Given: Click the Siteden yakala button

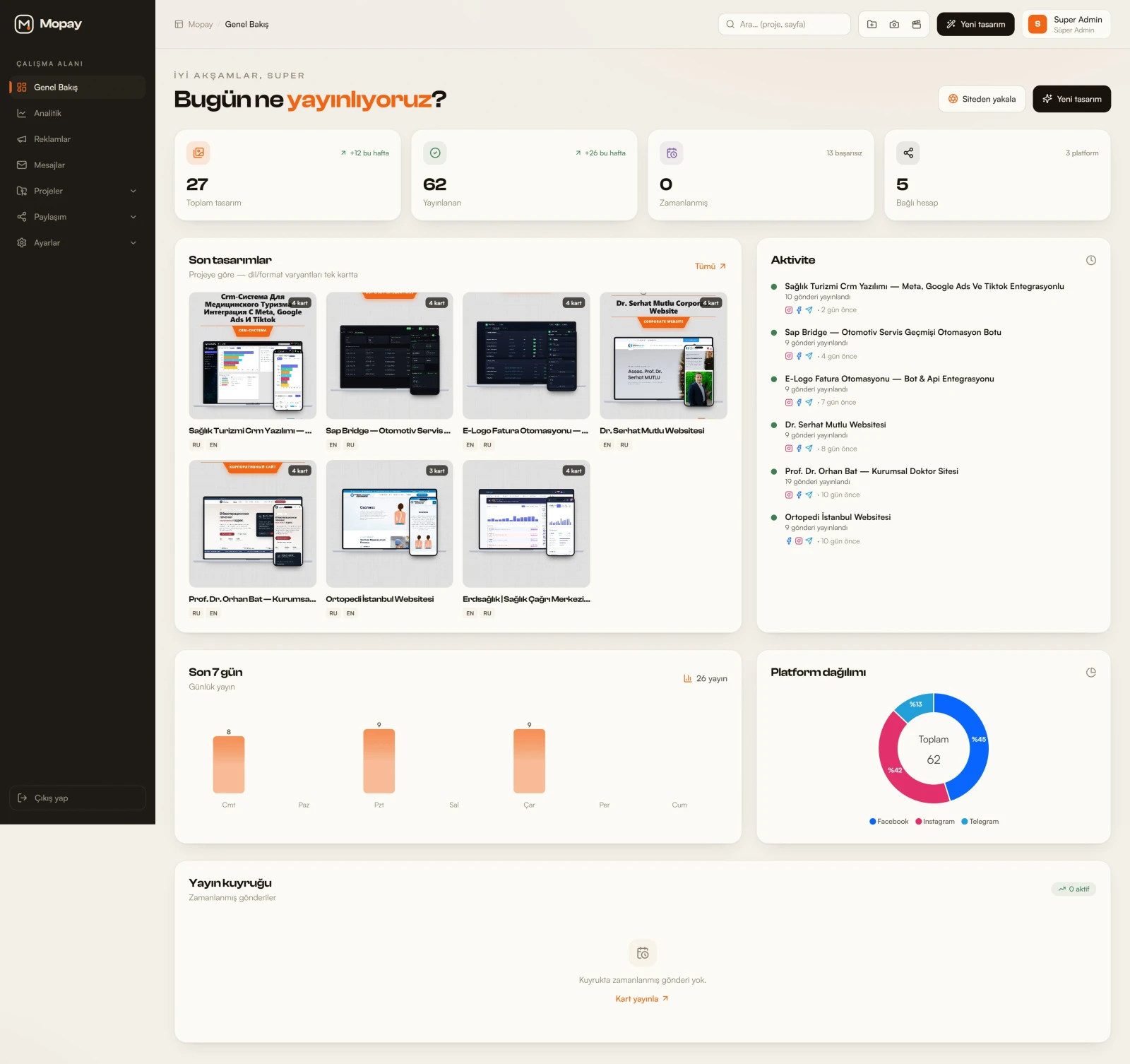Looking at the screenshot, I should tap(982, 99).
